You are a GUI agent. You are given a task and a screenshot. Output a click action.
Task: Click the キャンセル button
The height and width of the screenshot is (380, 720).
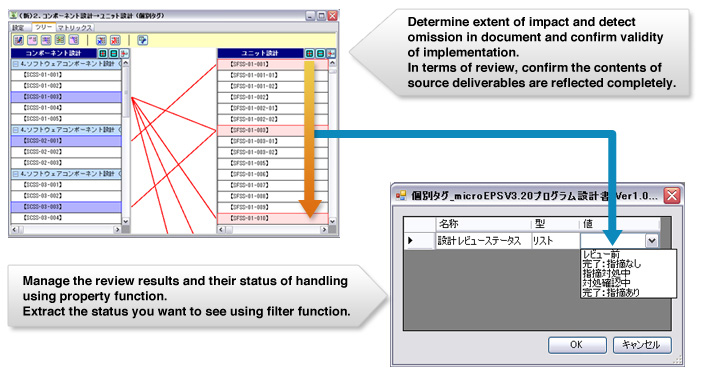[x=642, y=345]
